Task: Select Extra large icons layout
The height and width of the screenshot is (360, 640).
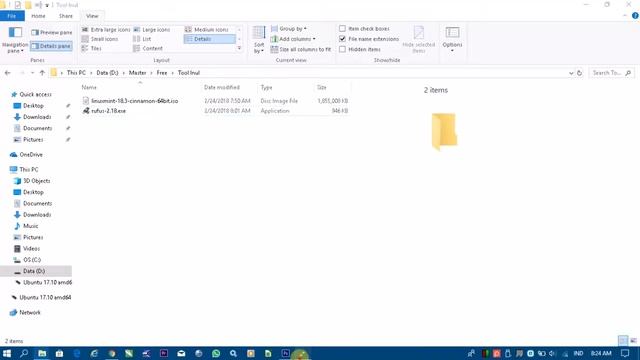Action: click(x=106, y=29)
